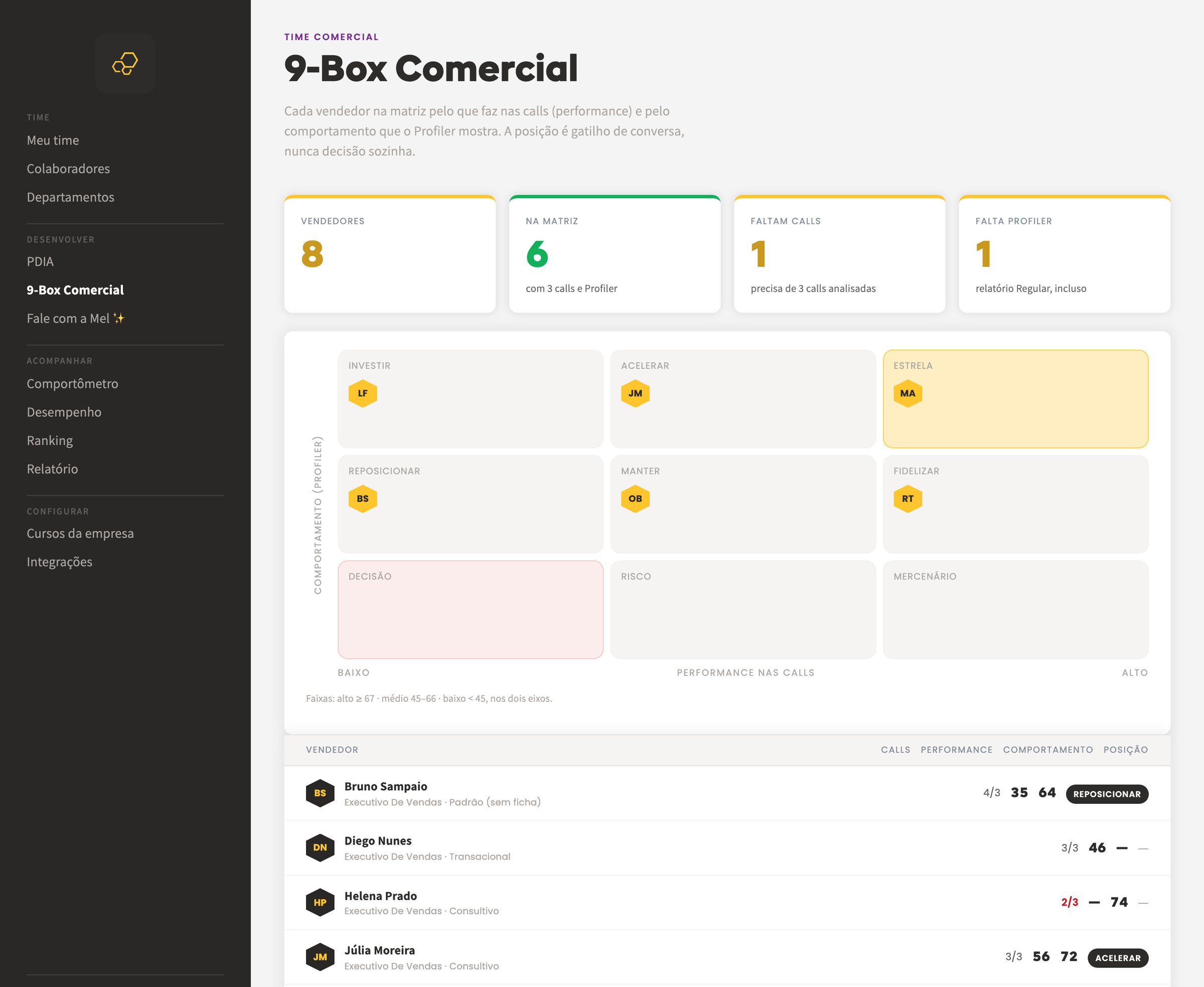Click Diego Nunes' DN avatar hexagon
The image size is (1204, 987).
[x=320, y=848]
